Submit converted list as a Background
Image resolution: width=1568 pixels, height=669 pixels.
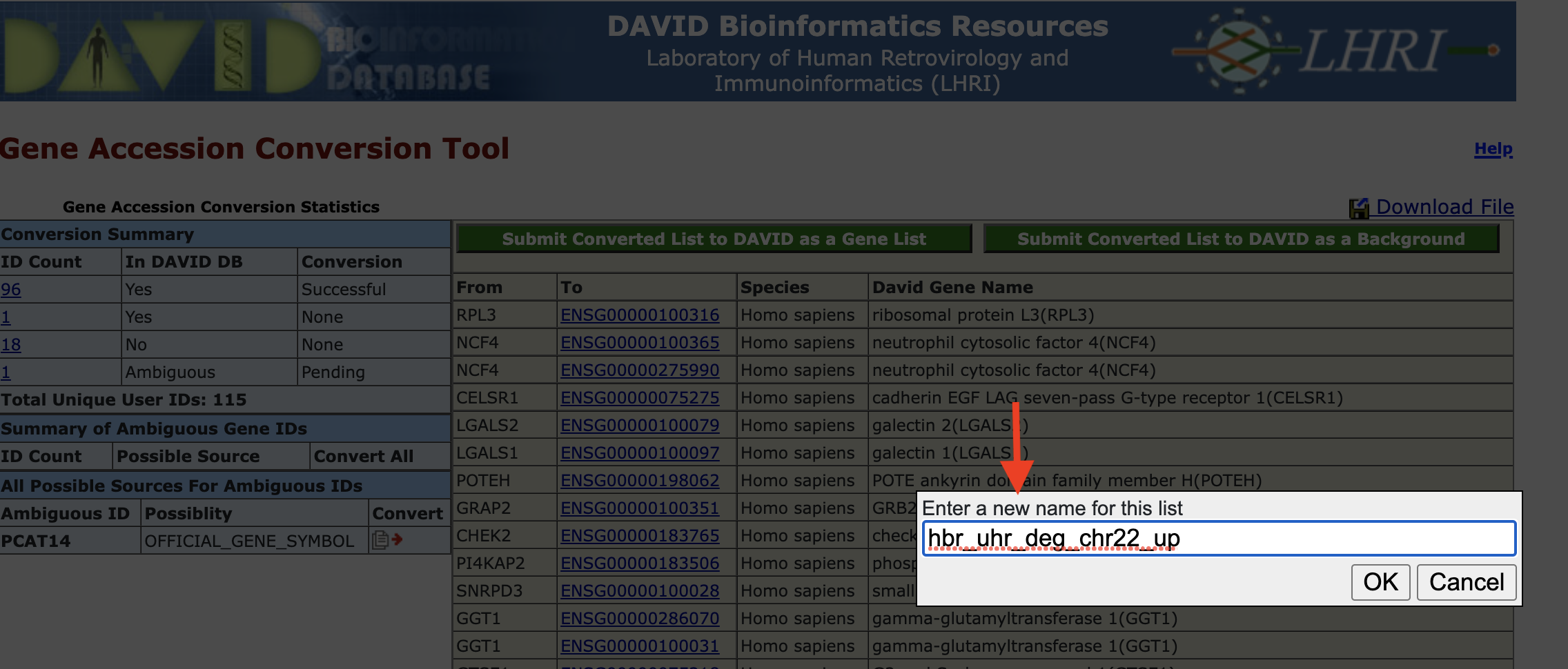pyautogui.click(x=1240, y=239)
